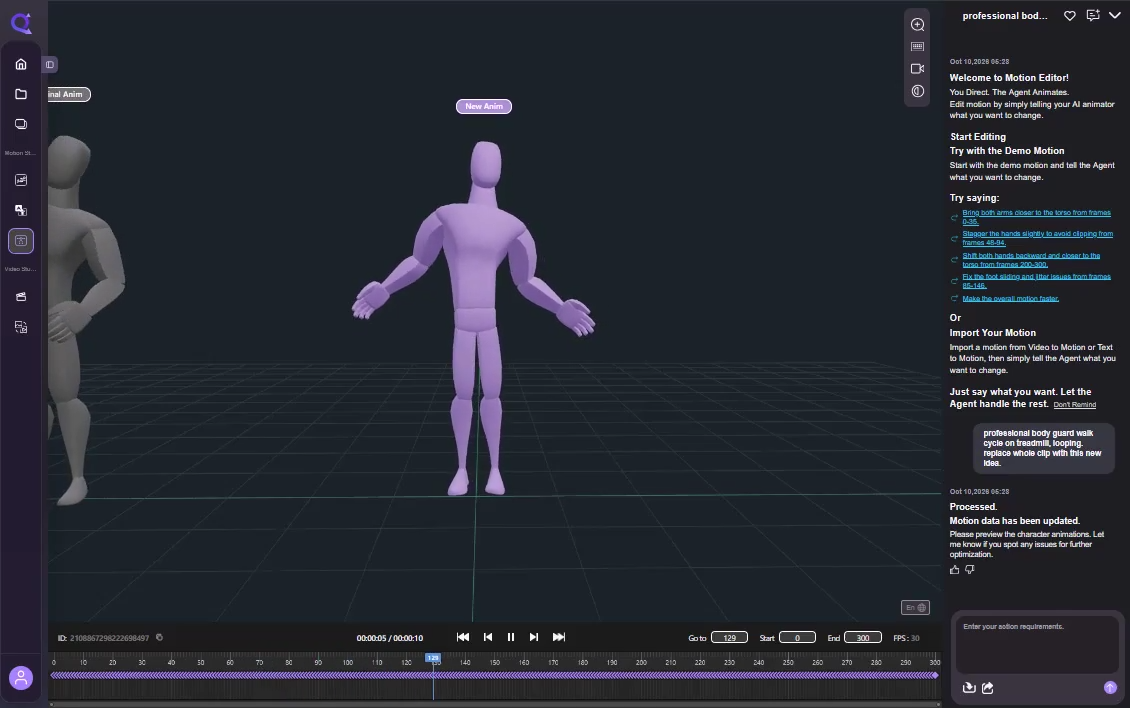Screen dimensions: 1130x708
Task: Toggle the side panel collapse button
Action: (x=50, y=64)
